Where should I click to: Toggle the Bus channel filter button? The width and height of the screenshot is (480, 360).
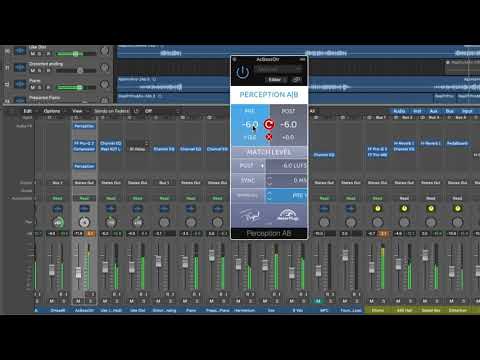pos(449,111)
